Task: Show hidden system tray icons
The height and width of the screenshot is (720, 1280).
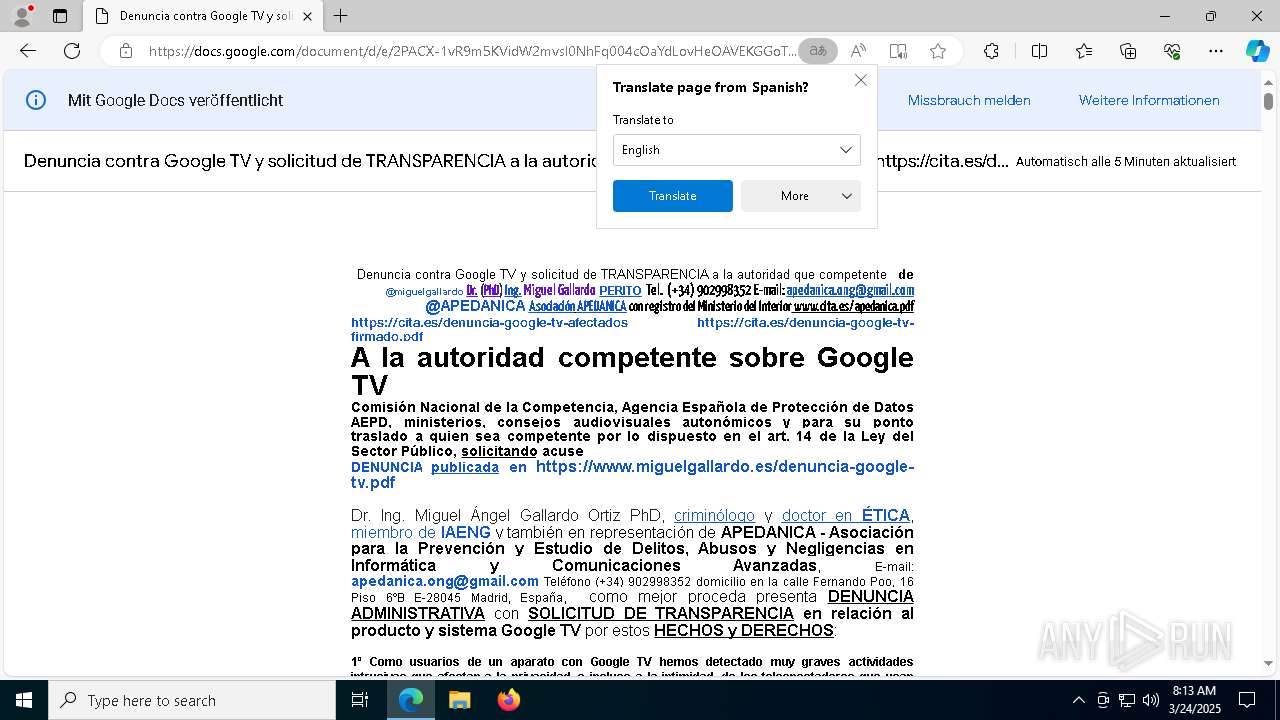Action: click(x=1078, y=700)
